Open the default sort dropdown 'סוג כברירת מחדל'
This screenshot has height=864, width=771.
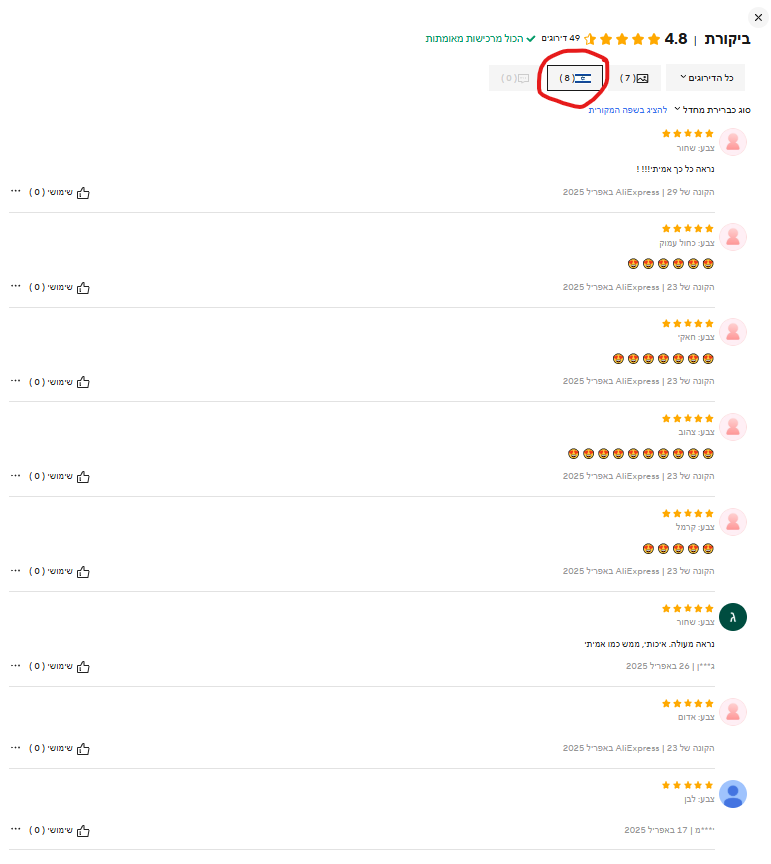coord(714,109)
